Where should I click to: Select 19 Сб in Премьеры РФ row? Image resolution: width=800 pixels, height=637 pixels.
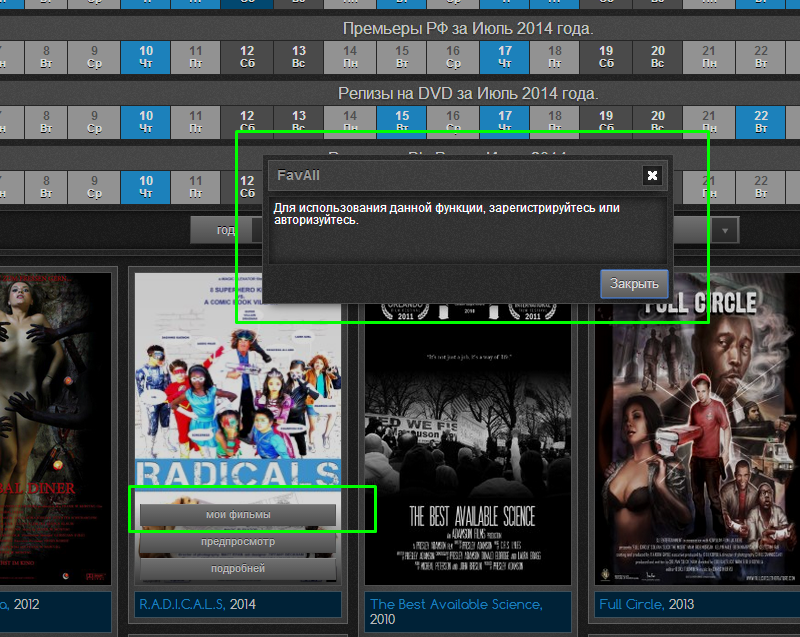click(606, 57)
